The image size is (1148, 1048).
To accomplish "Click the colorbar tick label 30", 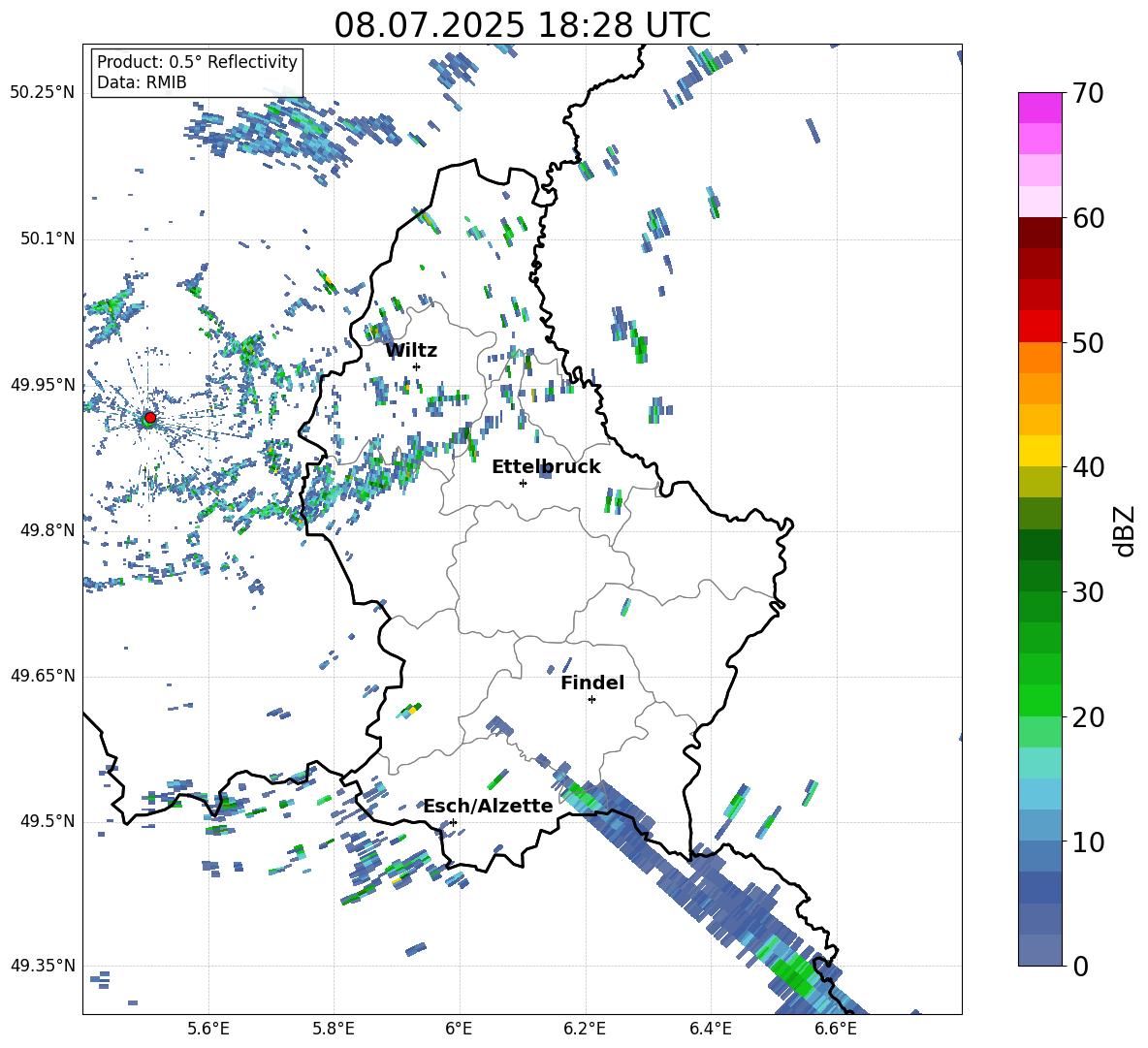I will click(x=1088, y=592).
